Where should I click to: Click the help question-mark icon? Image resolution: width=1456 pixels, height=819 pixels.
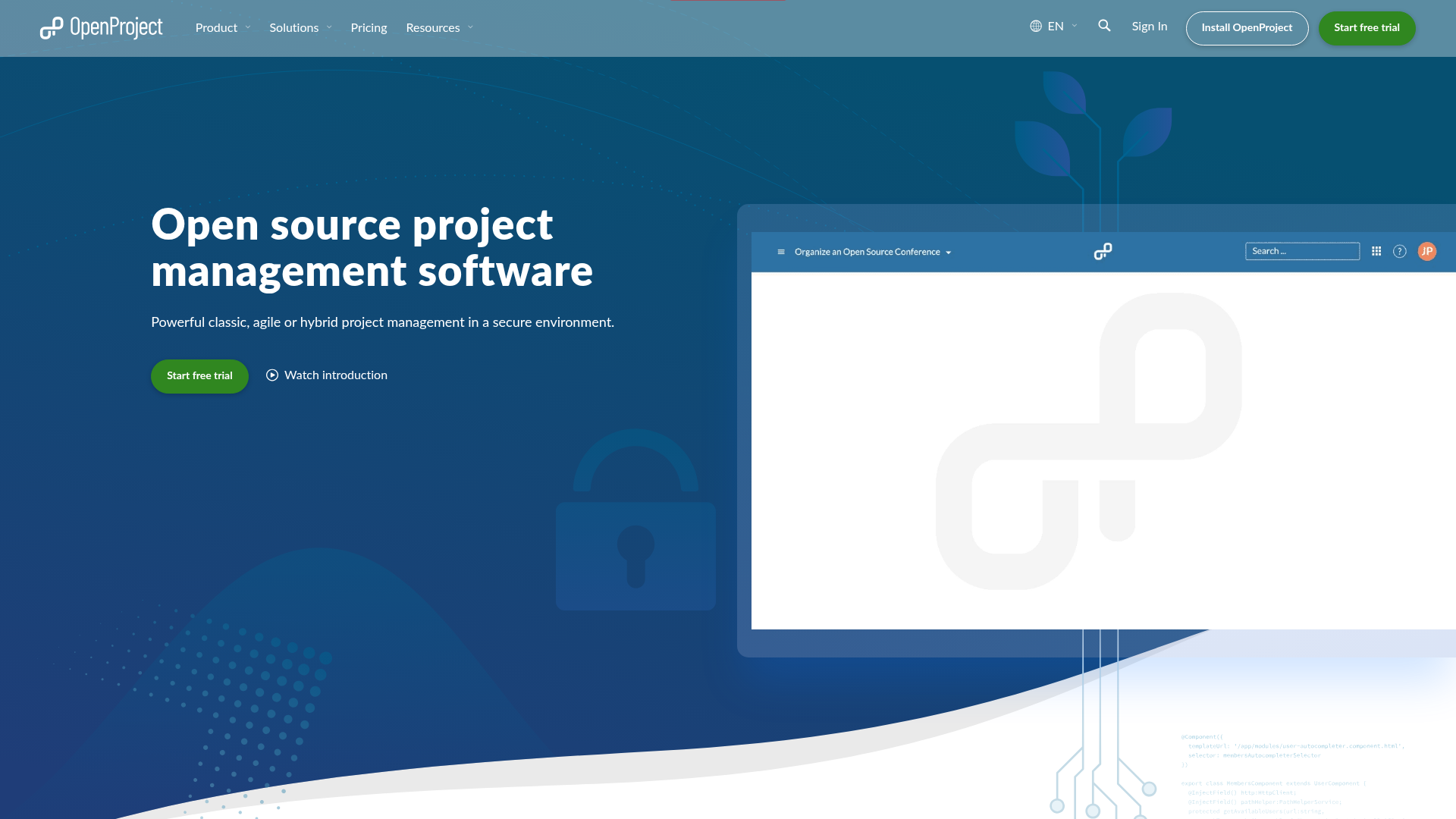[1399, 251]
